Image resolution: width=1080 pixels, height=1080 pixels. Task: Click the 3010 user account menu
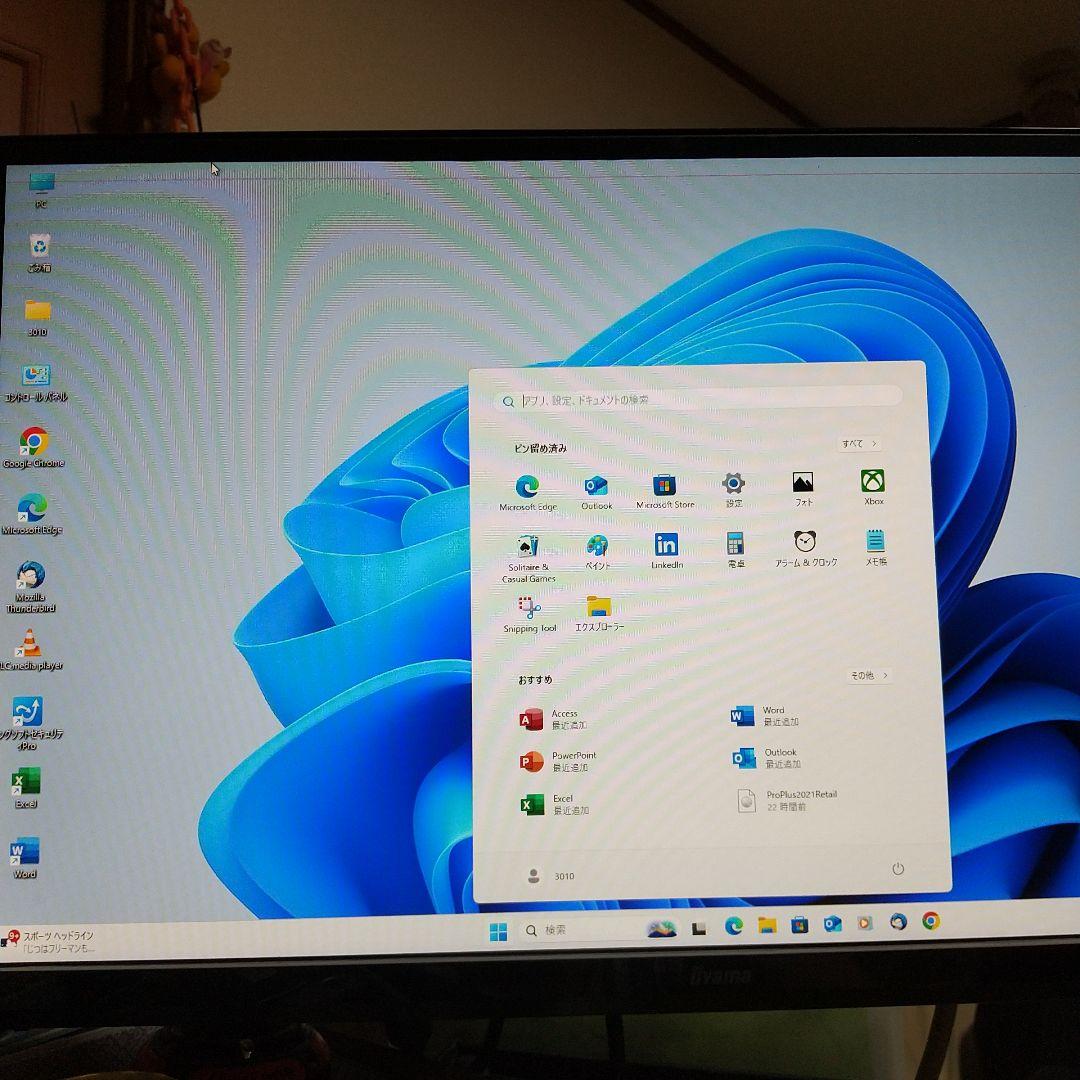550,875
